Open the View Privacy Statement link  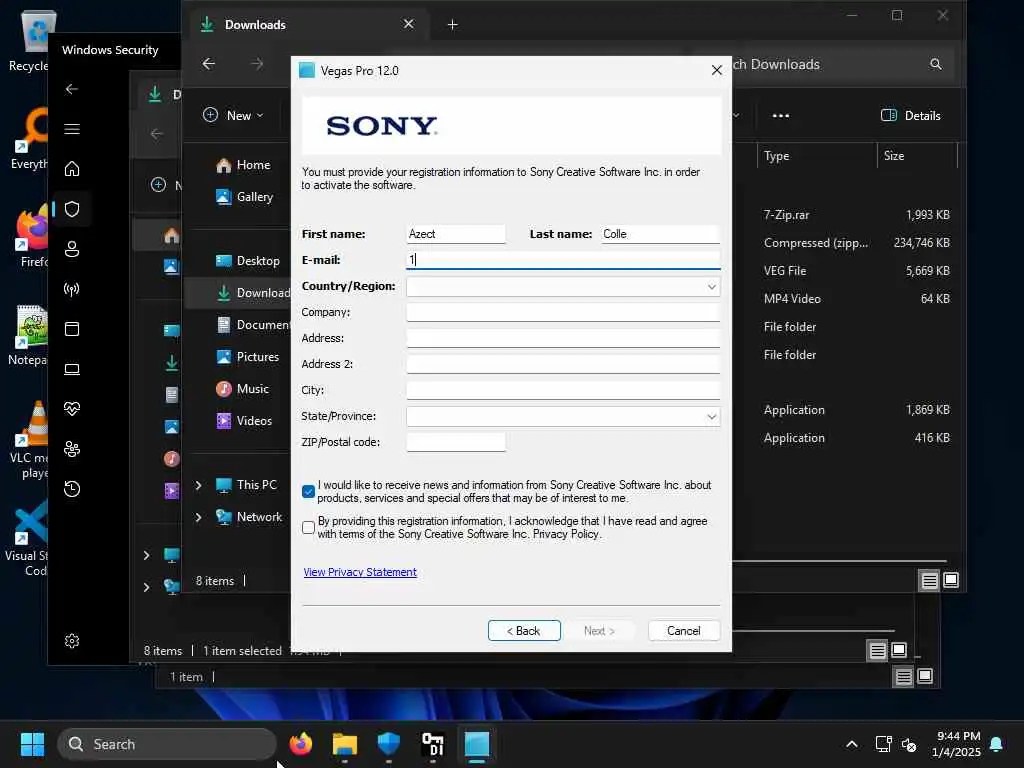click(360, 572)
